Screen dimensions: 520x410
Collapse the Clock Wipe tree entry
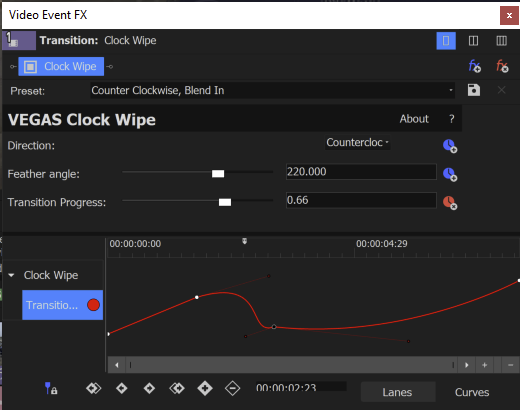coord(12,275)
